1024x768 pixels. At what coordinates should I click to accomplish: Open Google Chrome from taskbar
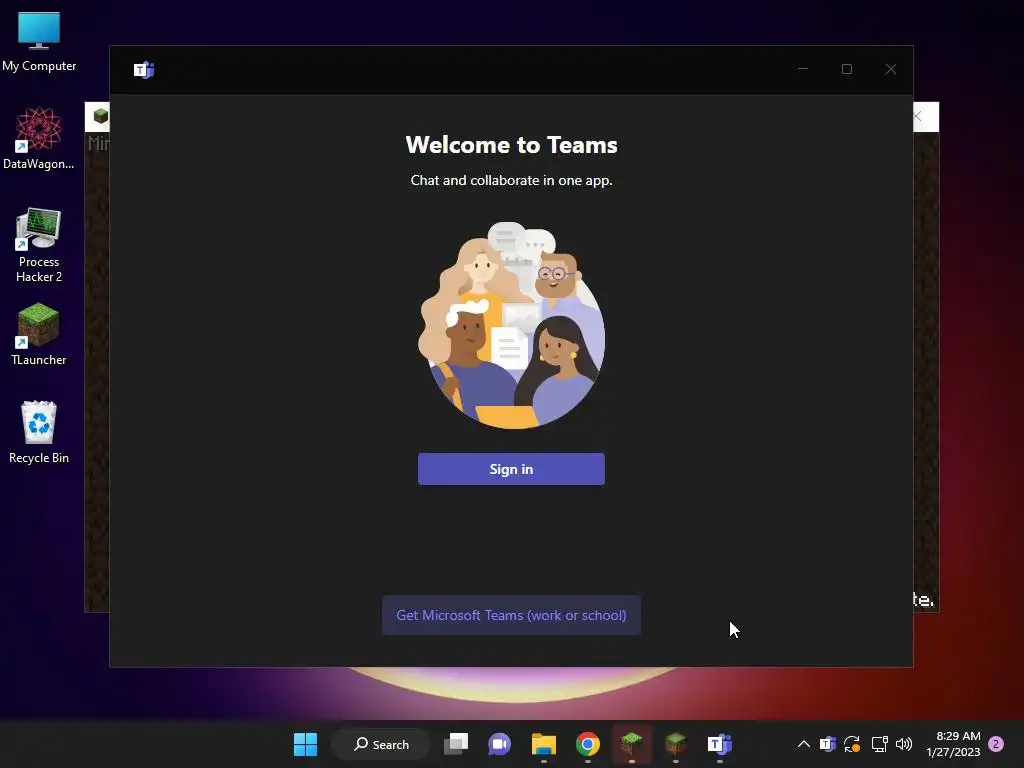[x=588, y=744]
